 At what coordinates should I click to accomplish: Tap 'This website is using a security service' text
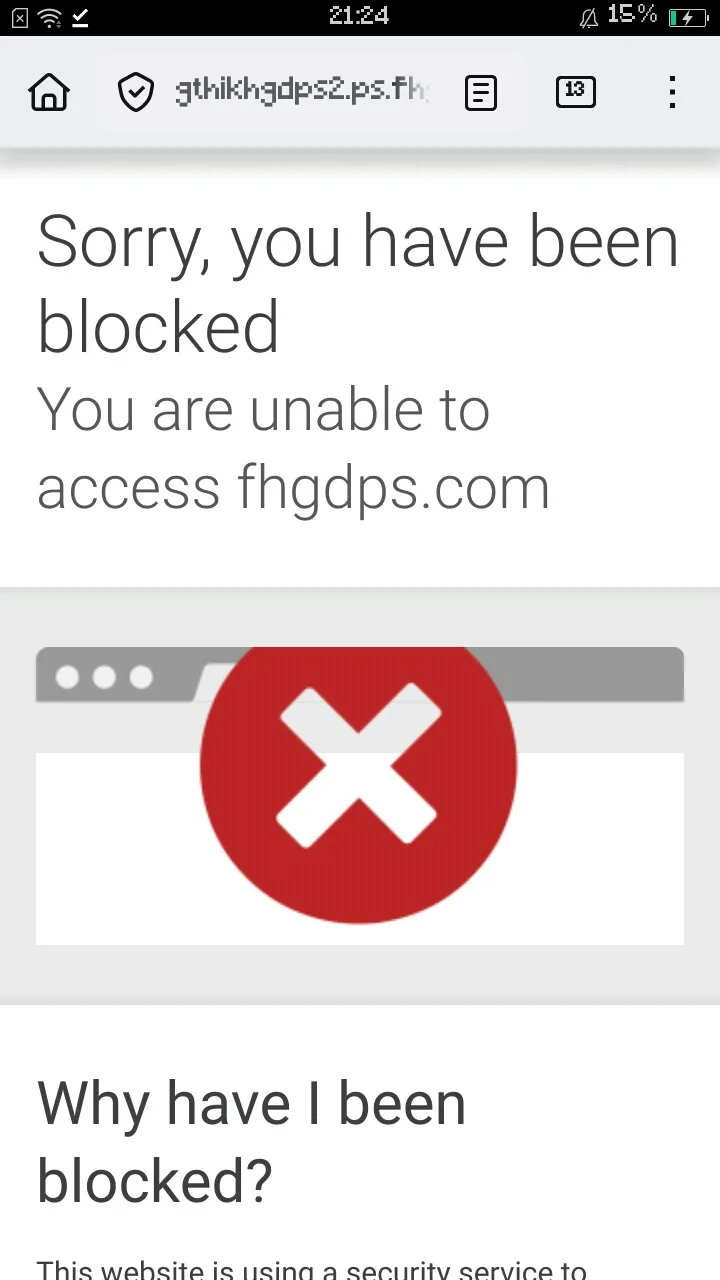pos(311,1270)
